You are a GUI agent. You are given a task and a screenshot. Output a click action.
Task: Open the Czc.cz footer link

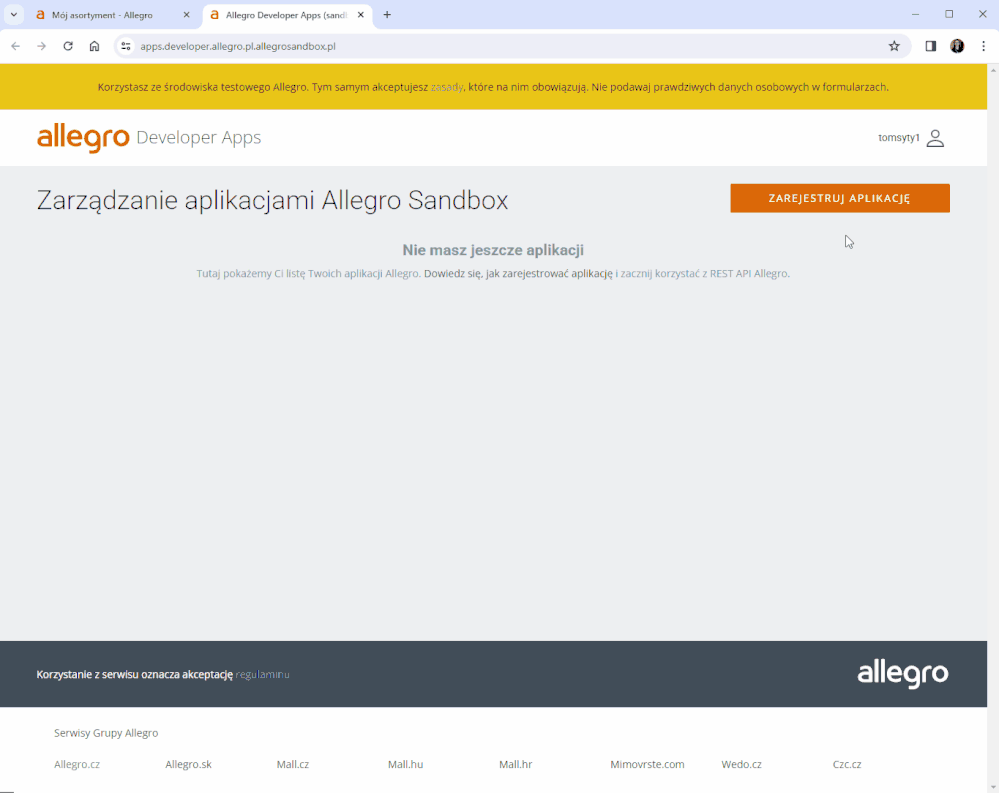click(847, 764)
